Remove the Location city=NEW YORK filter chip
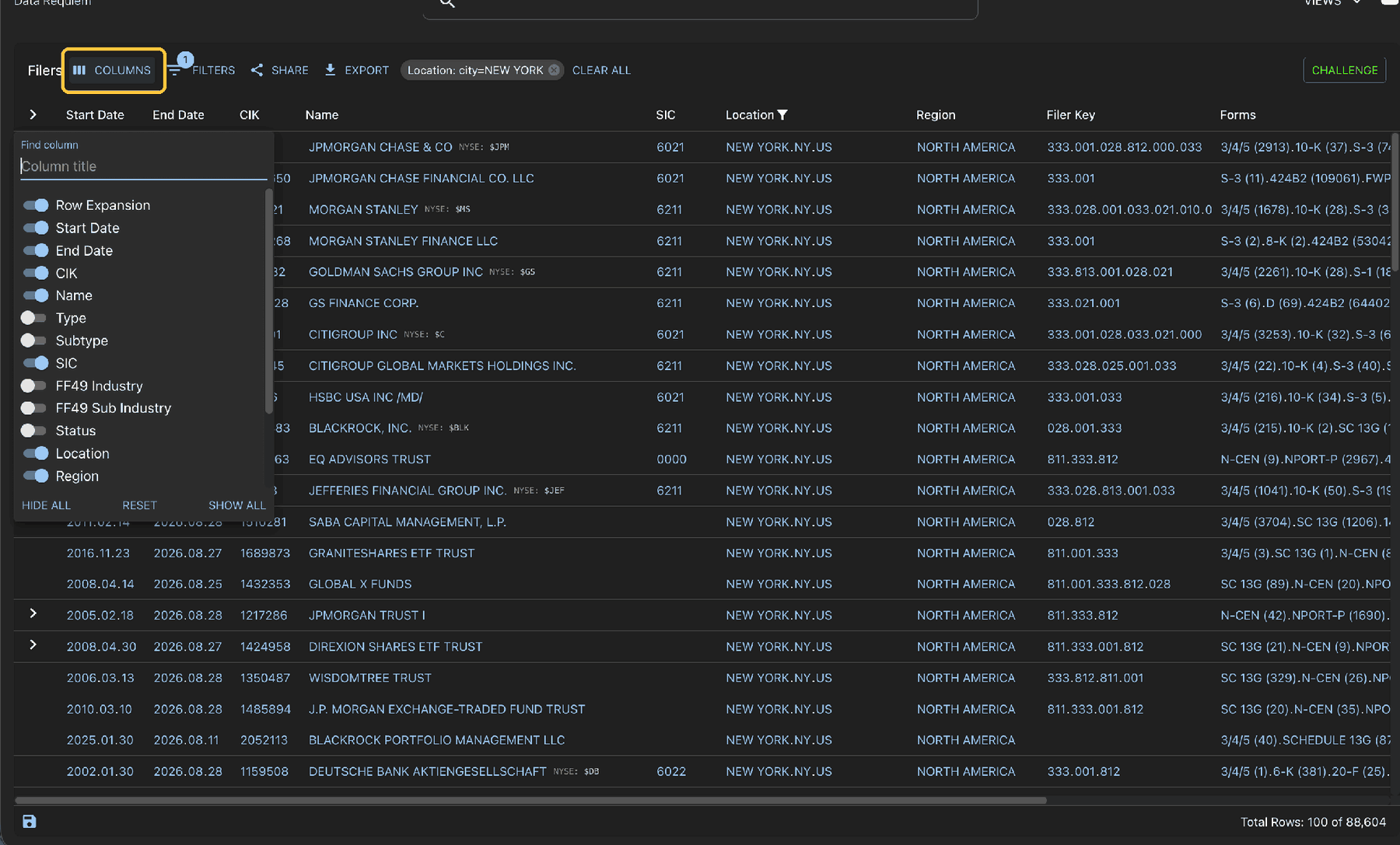Screen dimensions: 1400x845 554,70
